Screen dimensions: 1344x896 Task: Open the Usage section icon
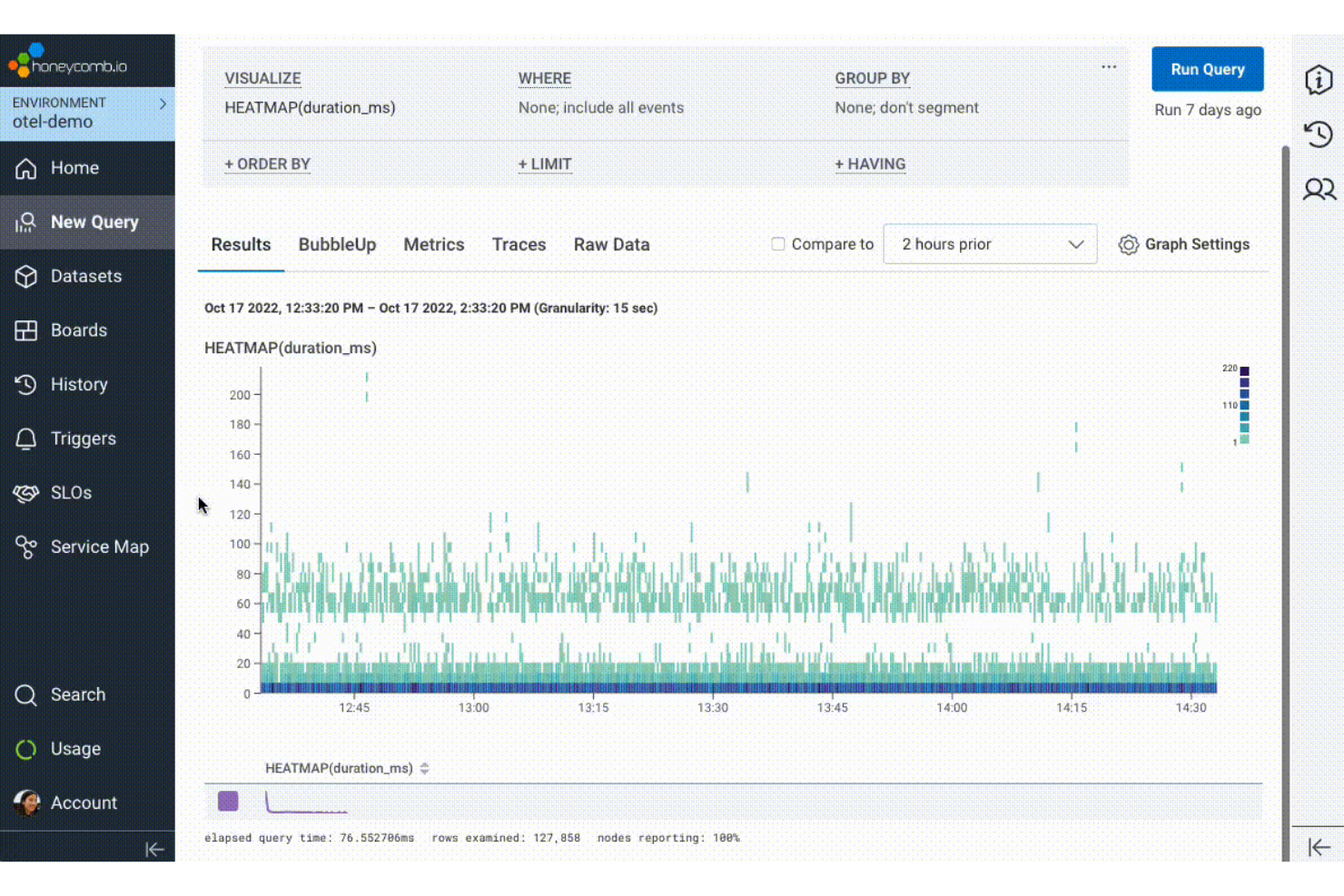[25, 749]
